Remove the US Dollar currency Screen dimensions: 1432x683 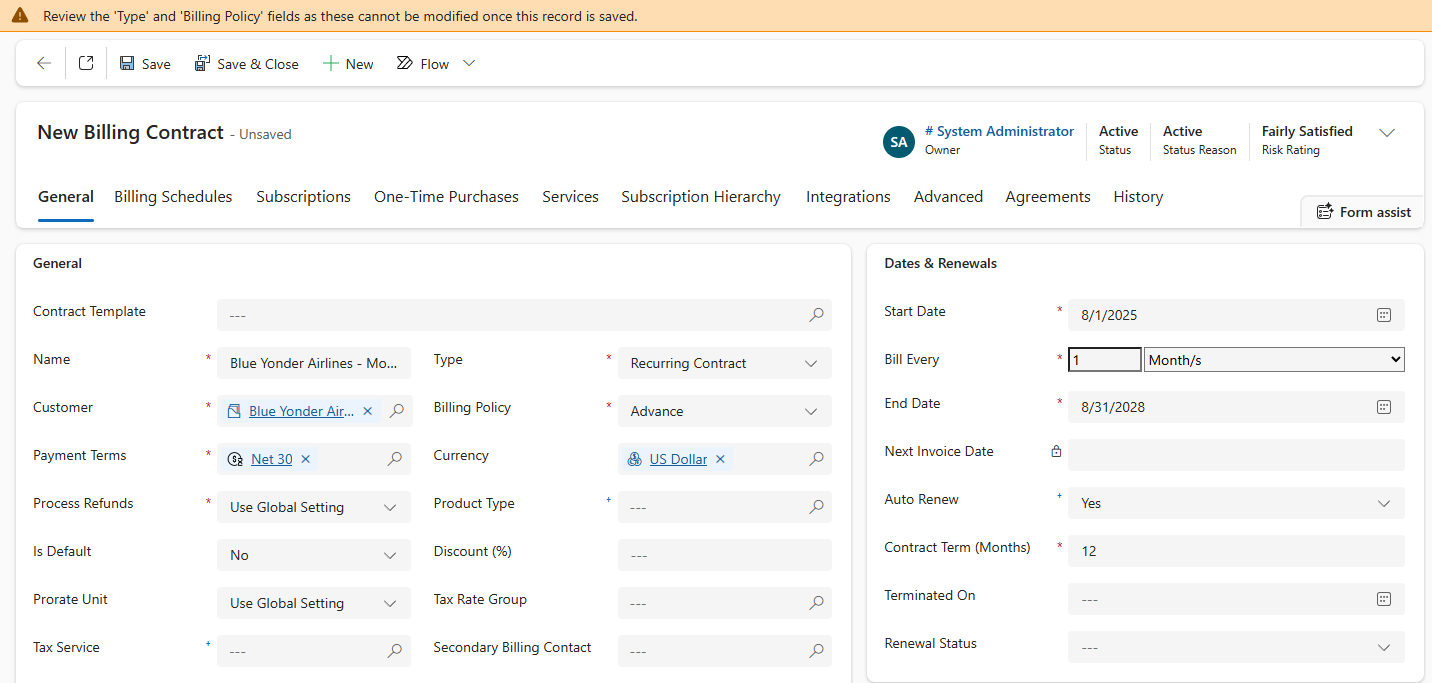coord(720,459)
